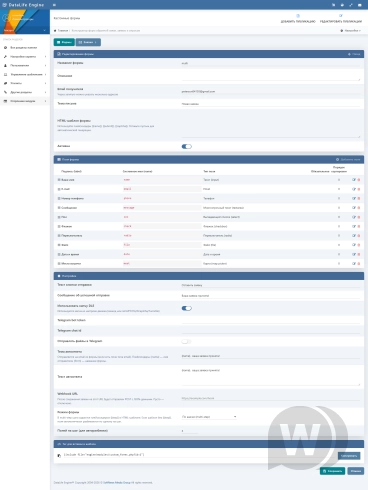
Task: Edit the date and time field row
Action: 354,254
